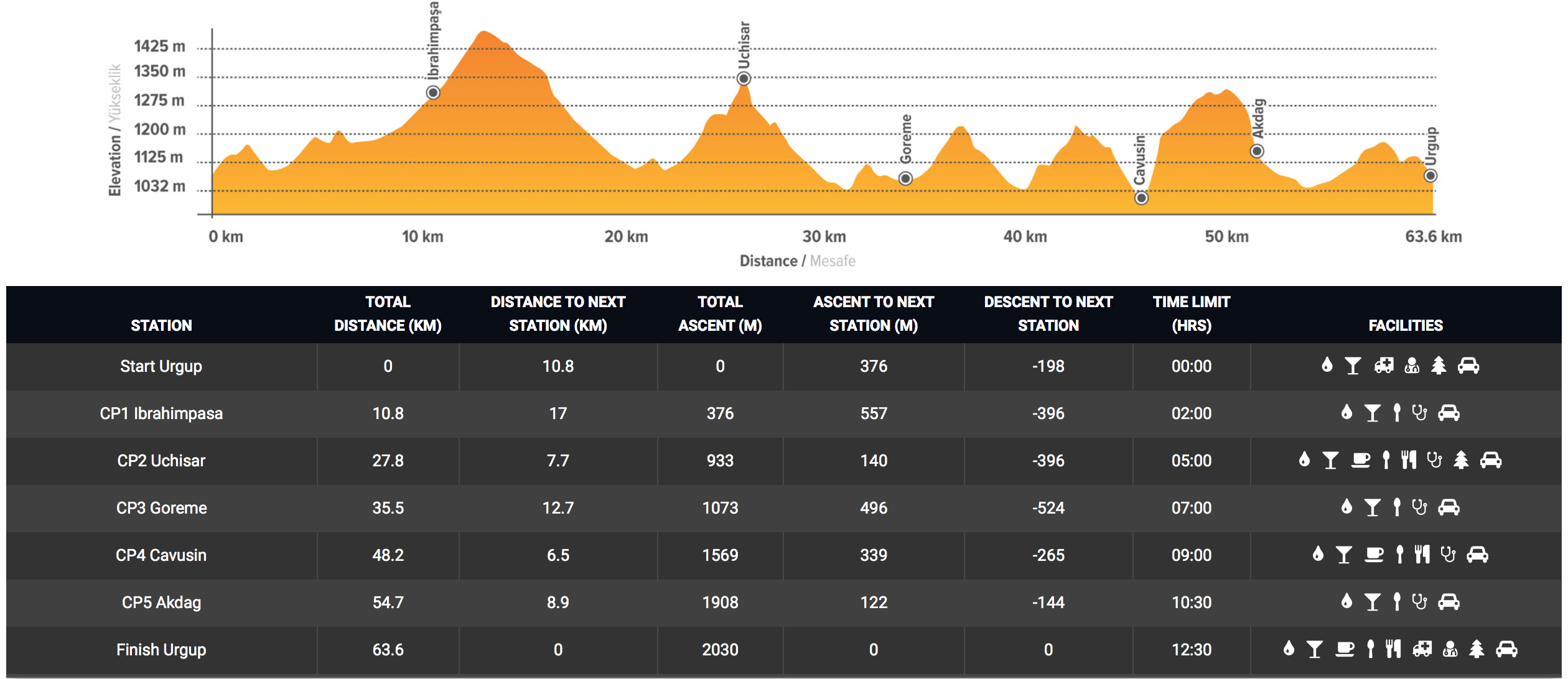Click the 63.6 km axis label
Image resolution: width=1568 pixels, height=679 pixels.
1433,237
